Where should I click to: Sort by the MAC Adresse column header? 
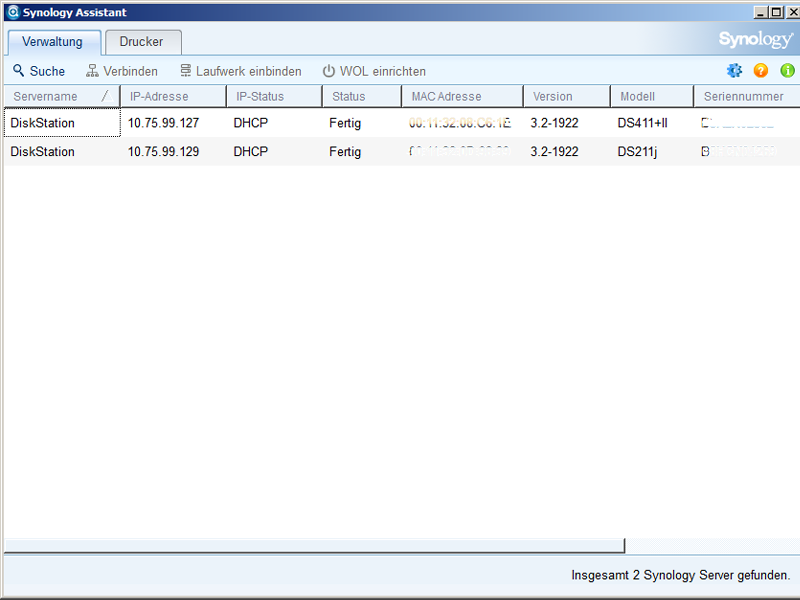(462, 96)
